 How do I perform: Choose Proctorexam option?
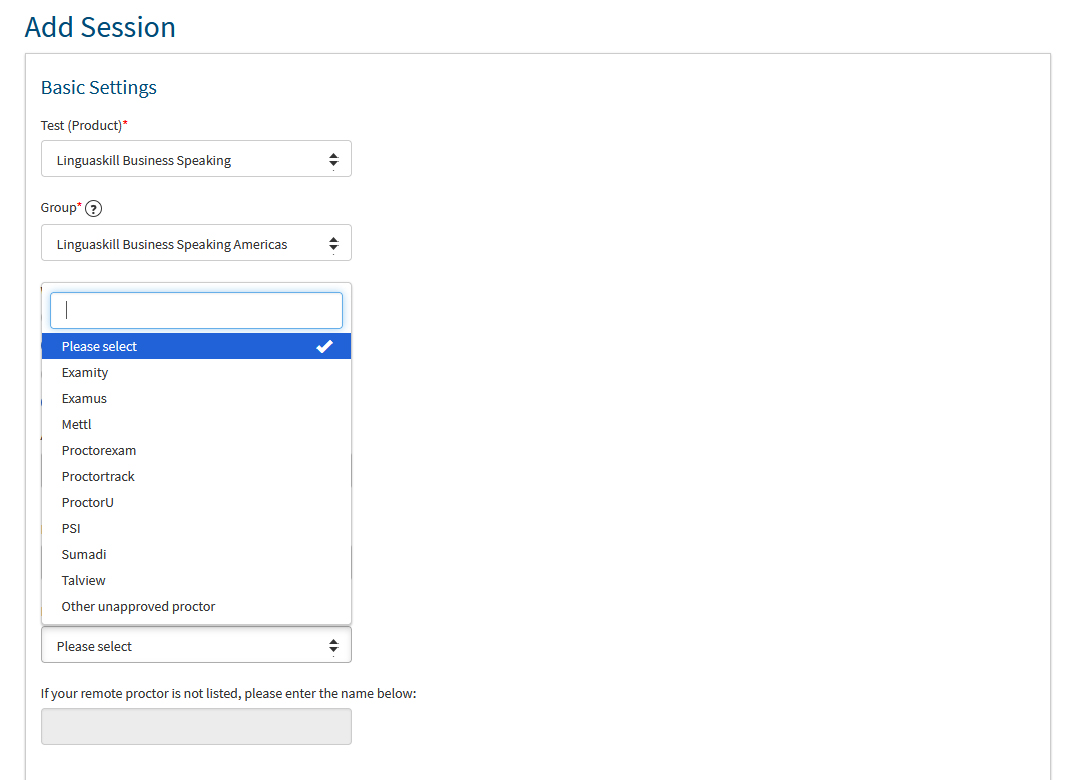coord(196,451)
